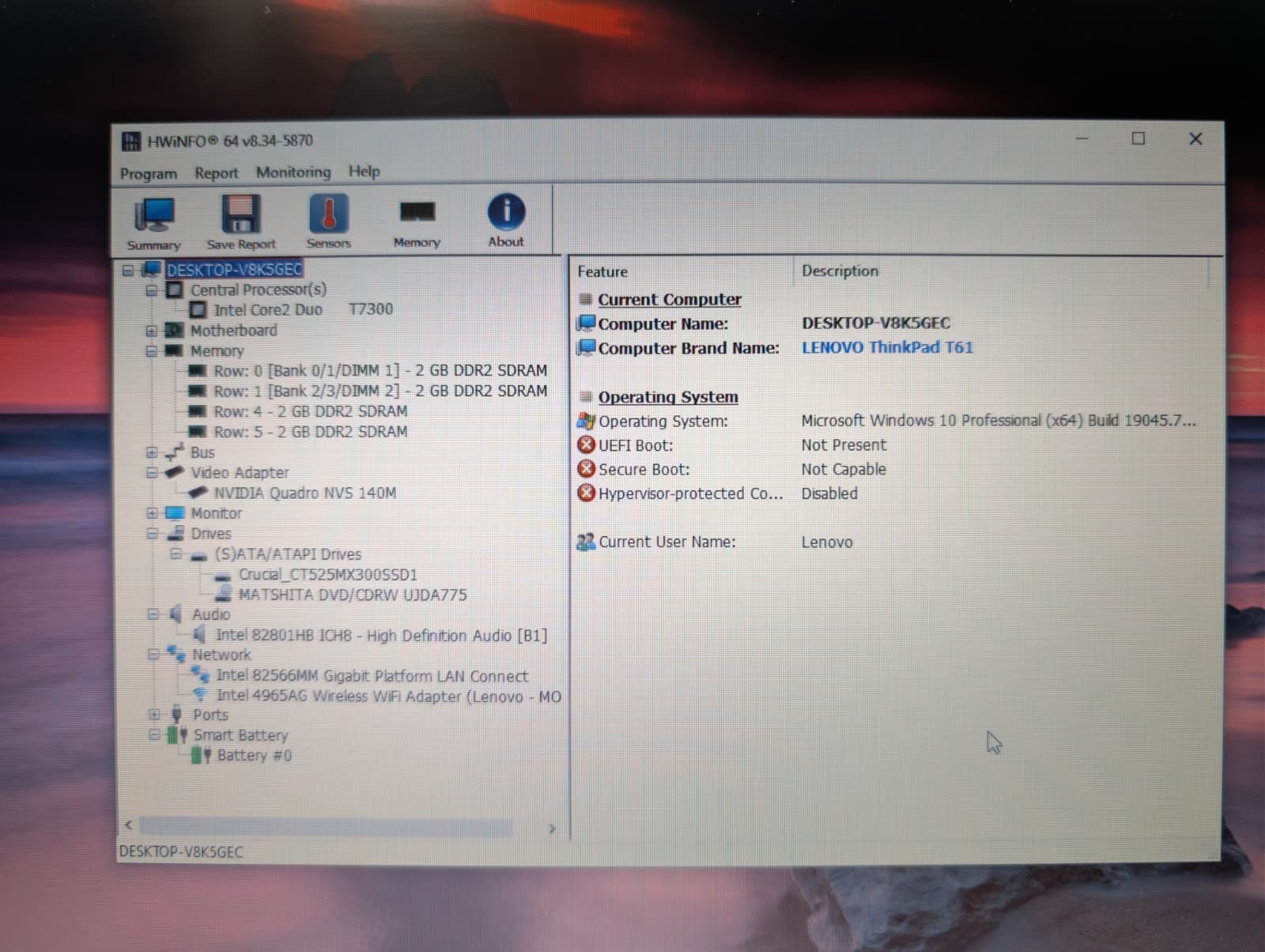This screenshot has height=952, width=1265.
Task: Click the Current User Name people icon
Action: pos(586,542)
